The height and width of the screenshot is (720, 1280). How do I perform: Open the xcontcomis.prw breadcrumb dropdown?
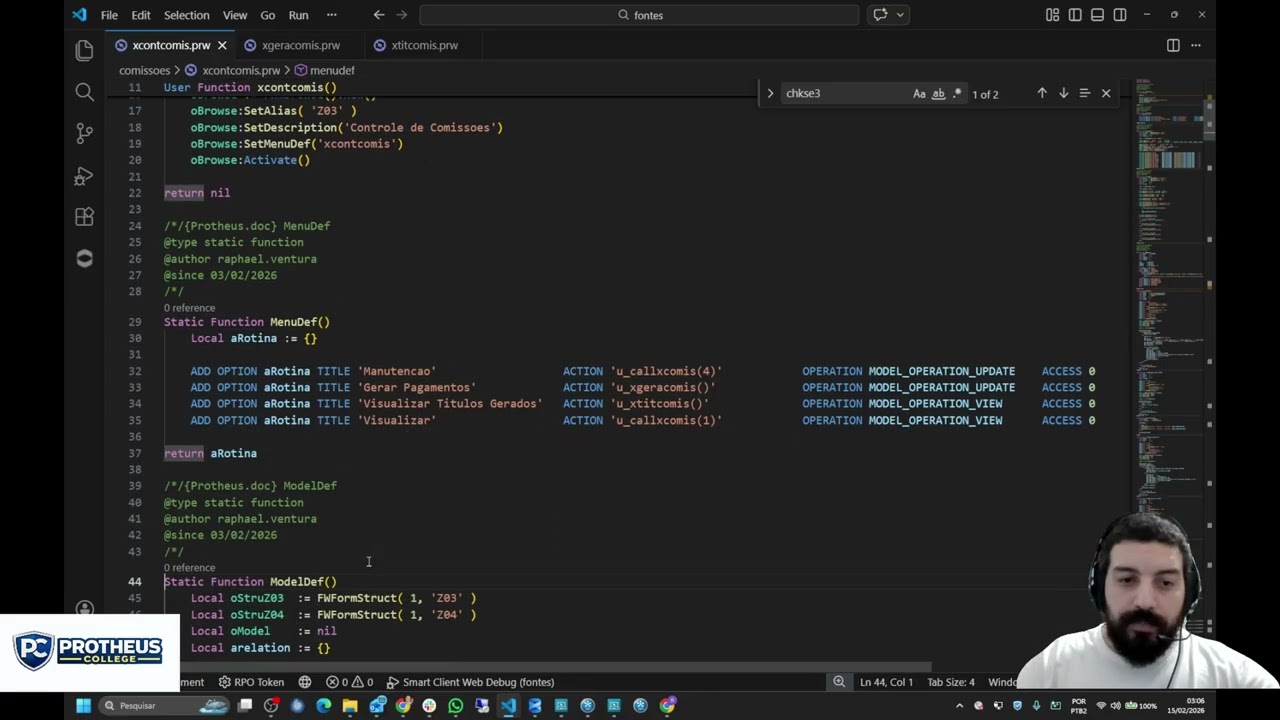point(241,70)
